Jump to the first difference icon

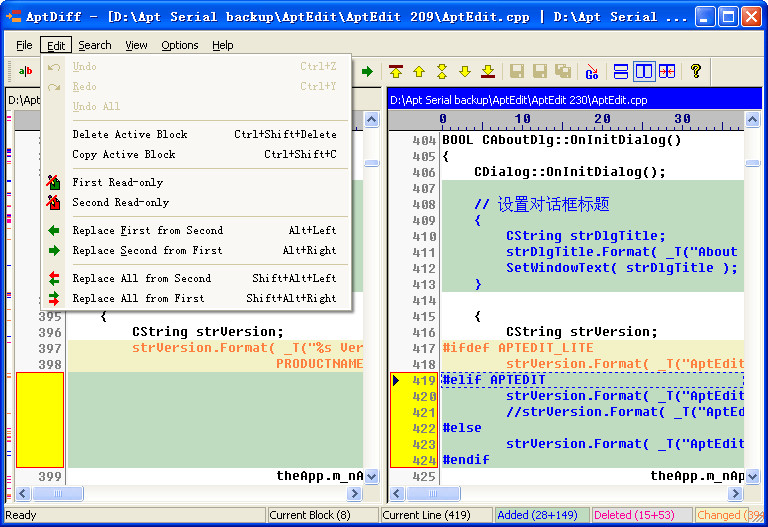(396, 72)
